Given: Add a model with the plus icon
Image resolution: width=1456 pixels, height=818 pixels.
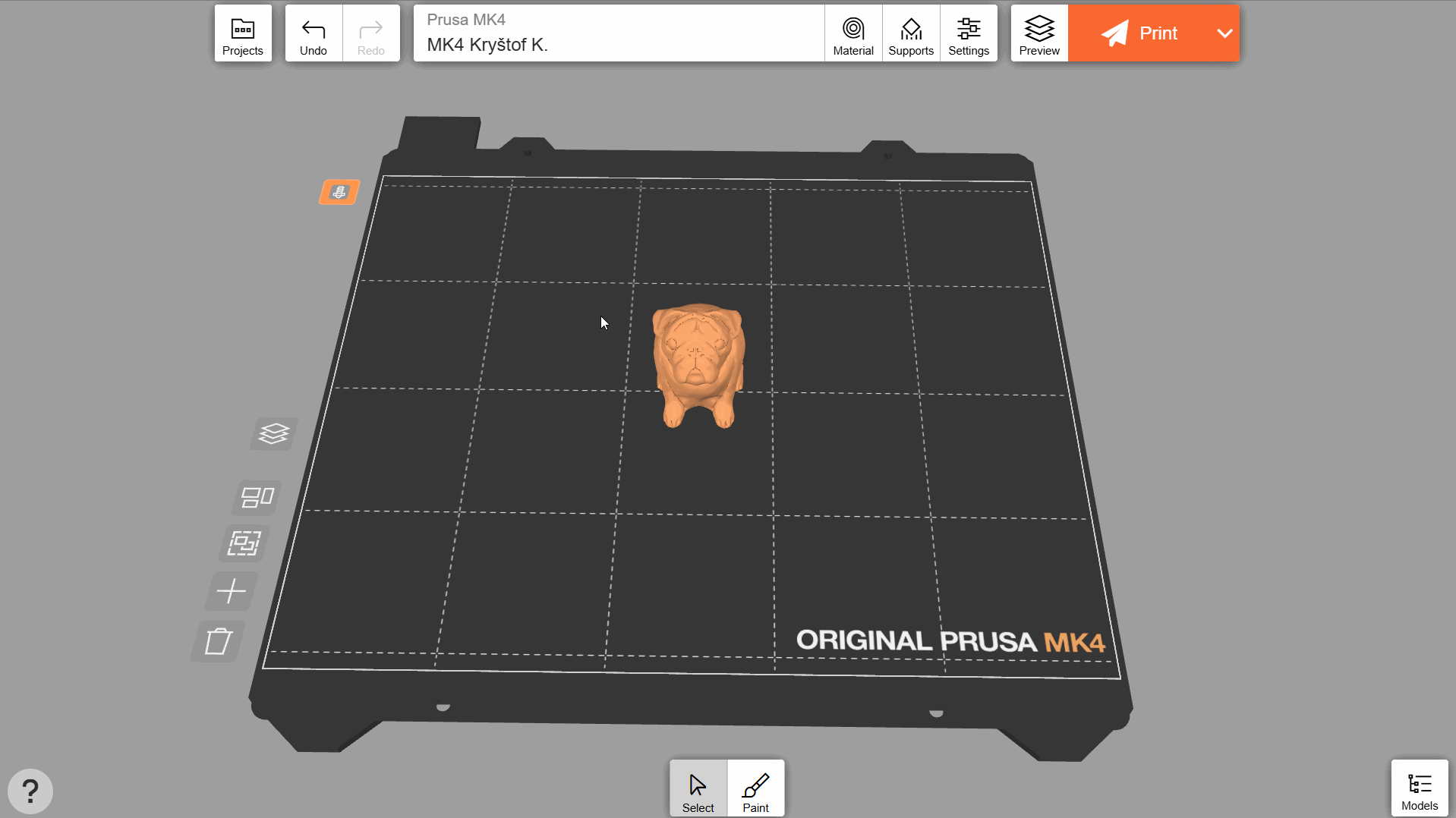Looking at the screenshot, I should 231,590.
